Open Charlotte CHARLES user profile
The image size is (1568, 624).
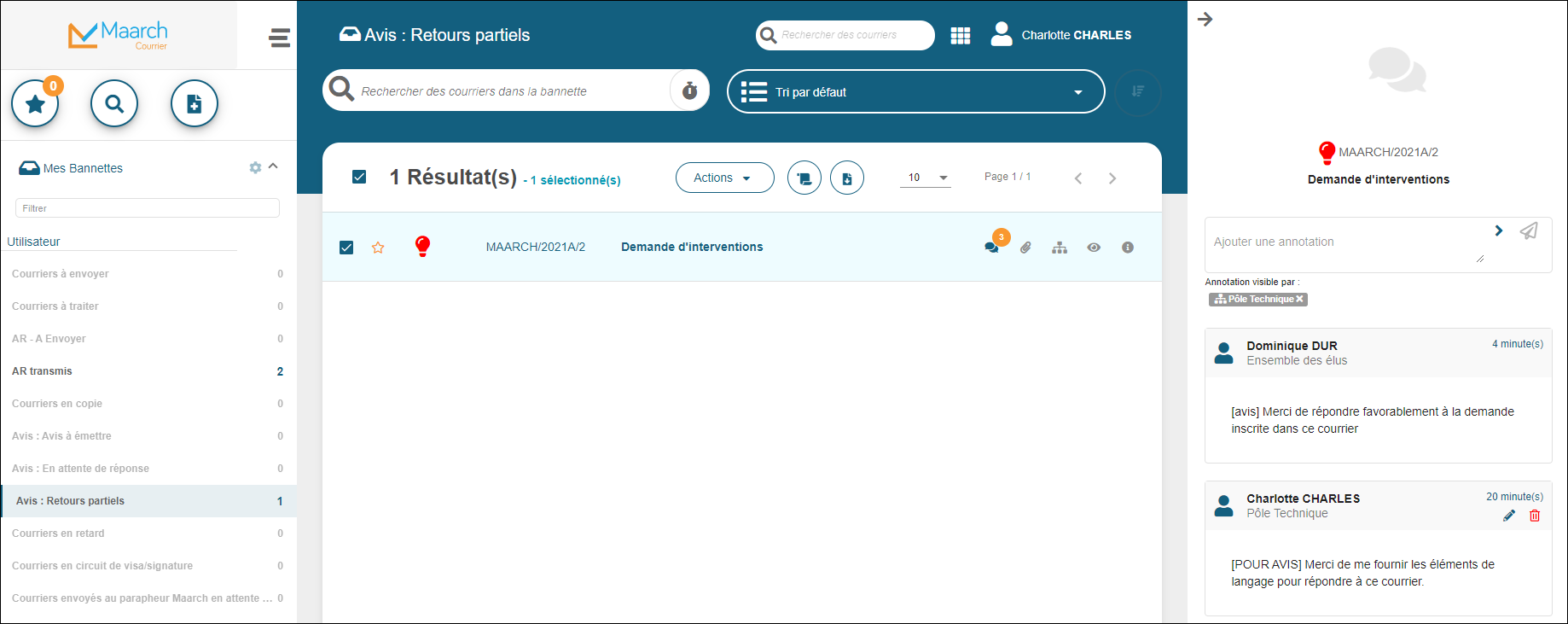coord(1061,35)
